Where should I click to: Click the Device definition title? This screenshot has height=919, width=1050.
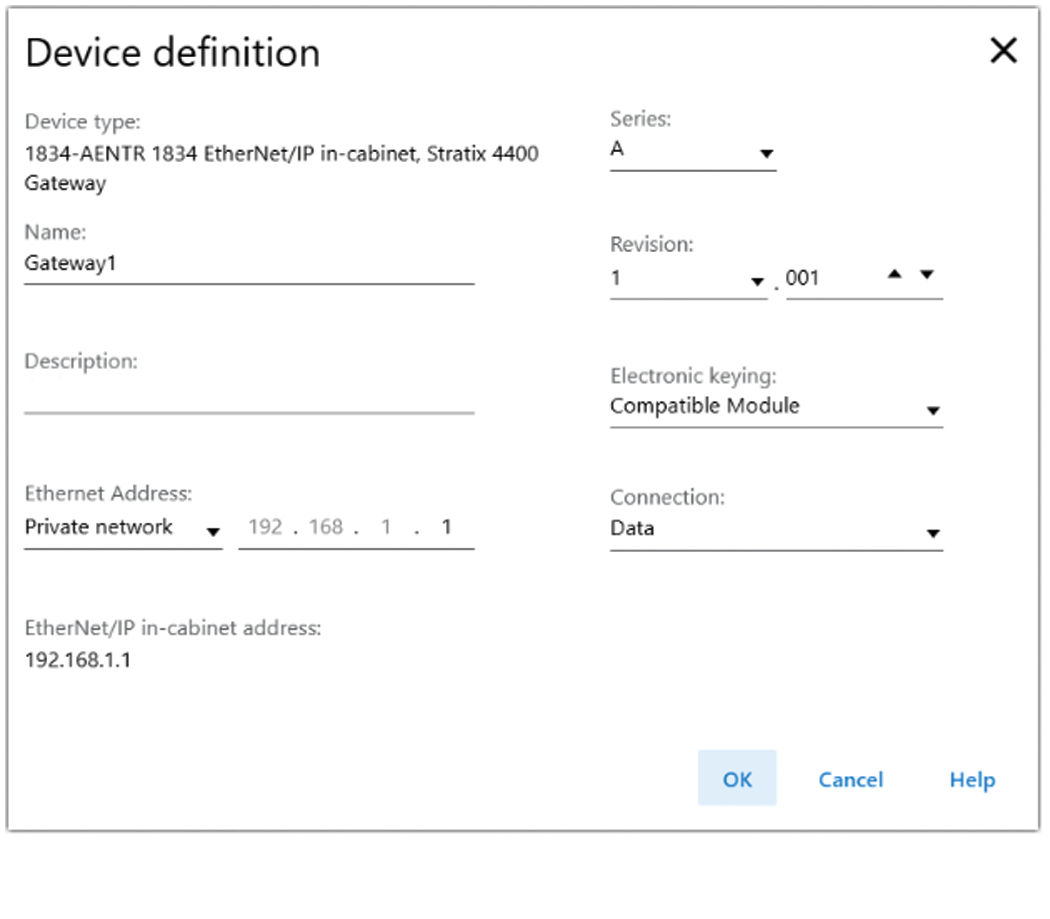click(x=173, y=53)
